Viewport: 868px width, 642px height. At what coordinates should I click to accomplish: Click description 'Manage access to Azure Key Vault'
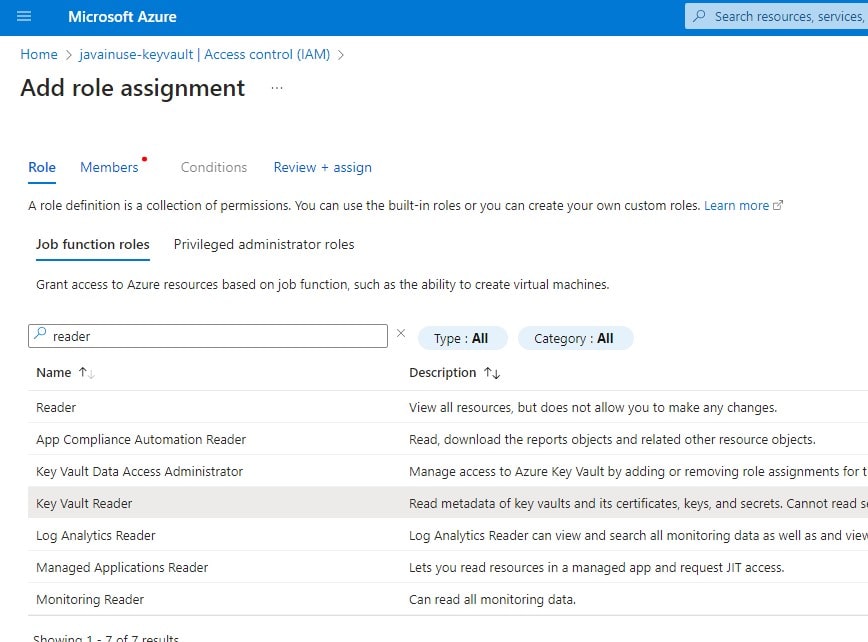point(638,472)
